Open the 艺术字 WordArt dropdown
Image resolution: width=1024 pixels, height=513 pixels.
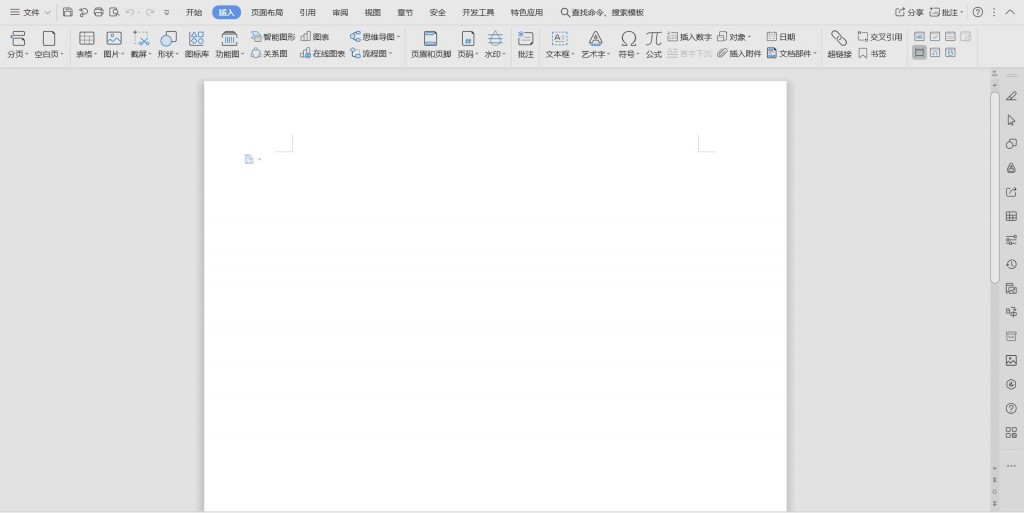coord(596,45)
